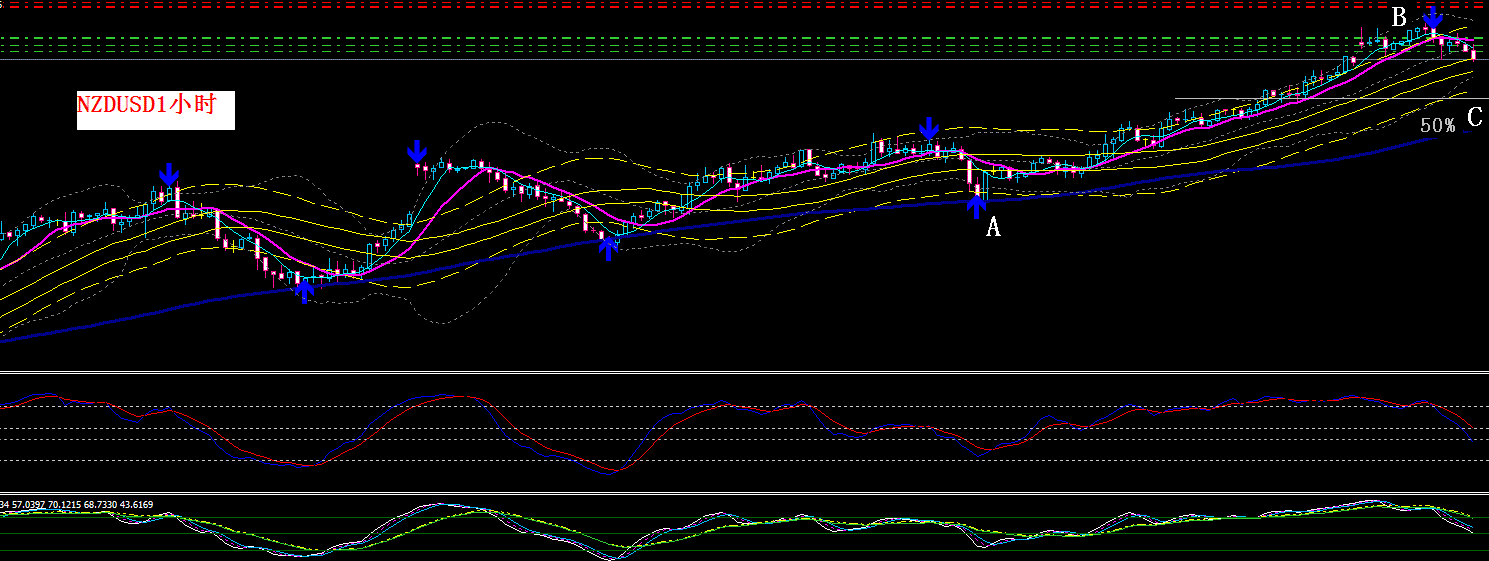The height and width of the screenshot is (561, 1489).
Task: Click the indicator value 57.0397
Action: point(28,505)
